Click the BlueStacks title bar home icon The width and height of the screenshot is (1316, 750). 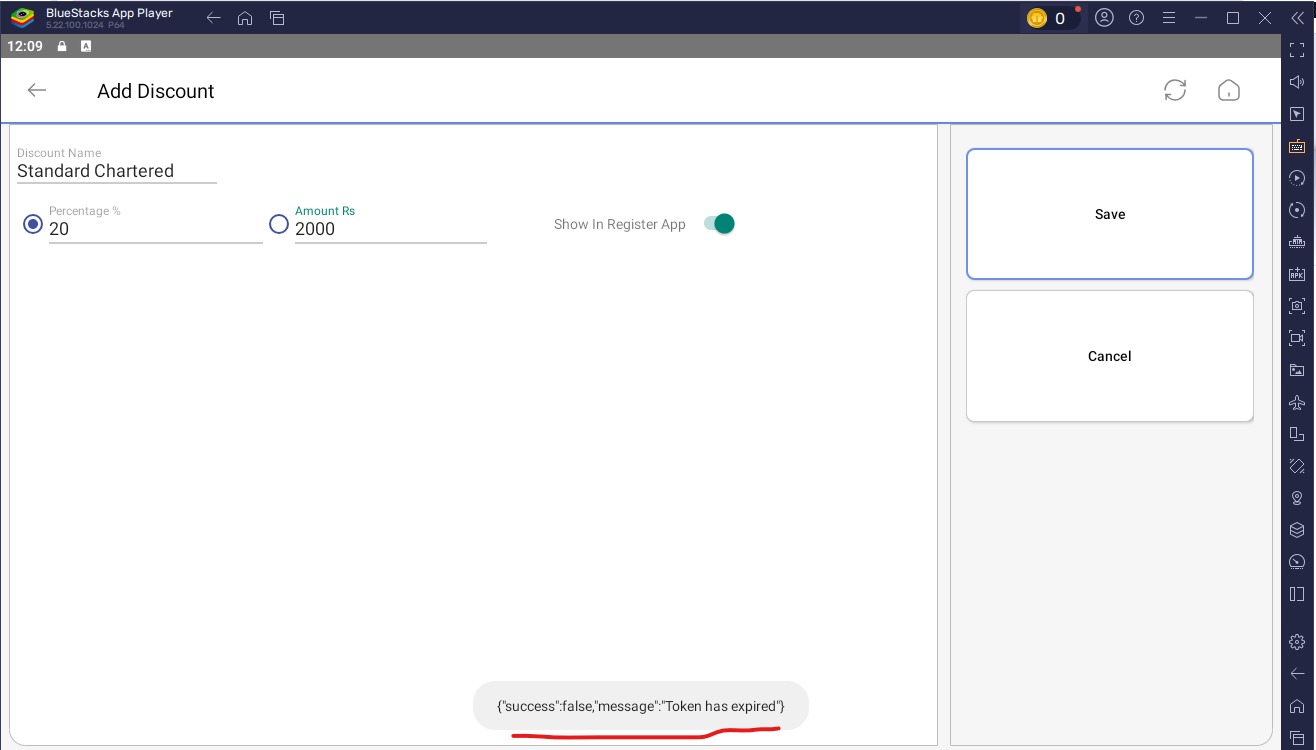point(245,18)
